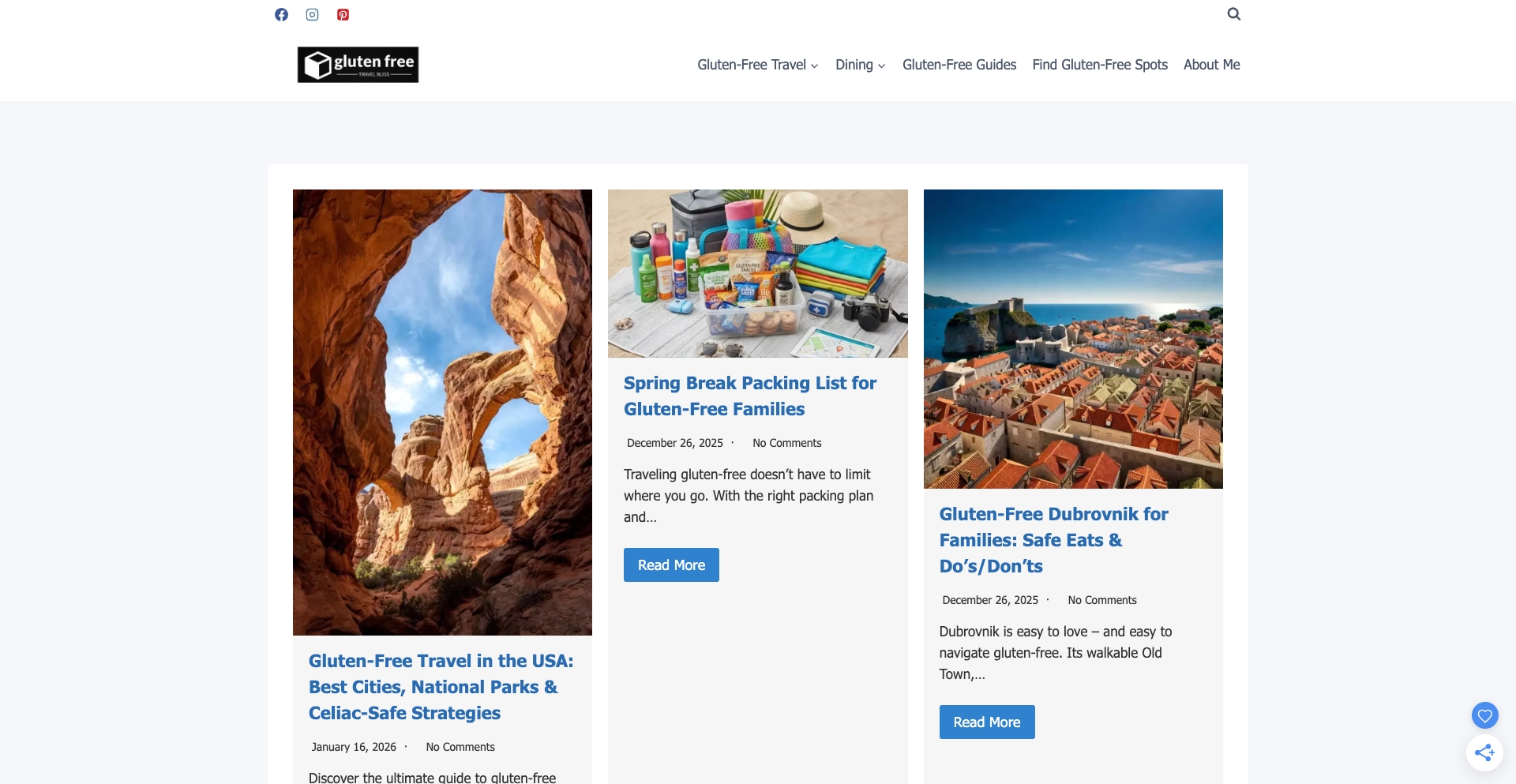Click Read More on Spring Break Packing List

click(670, 565)
